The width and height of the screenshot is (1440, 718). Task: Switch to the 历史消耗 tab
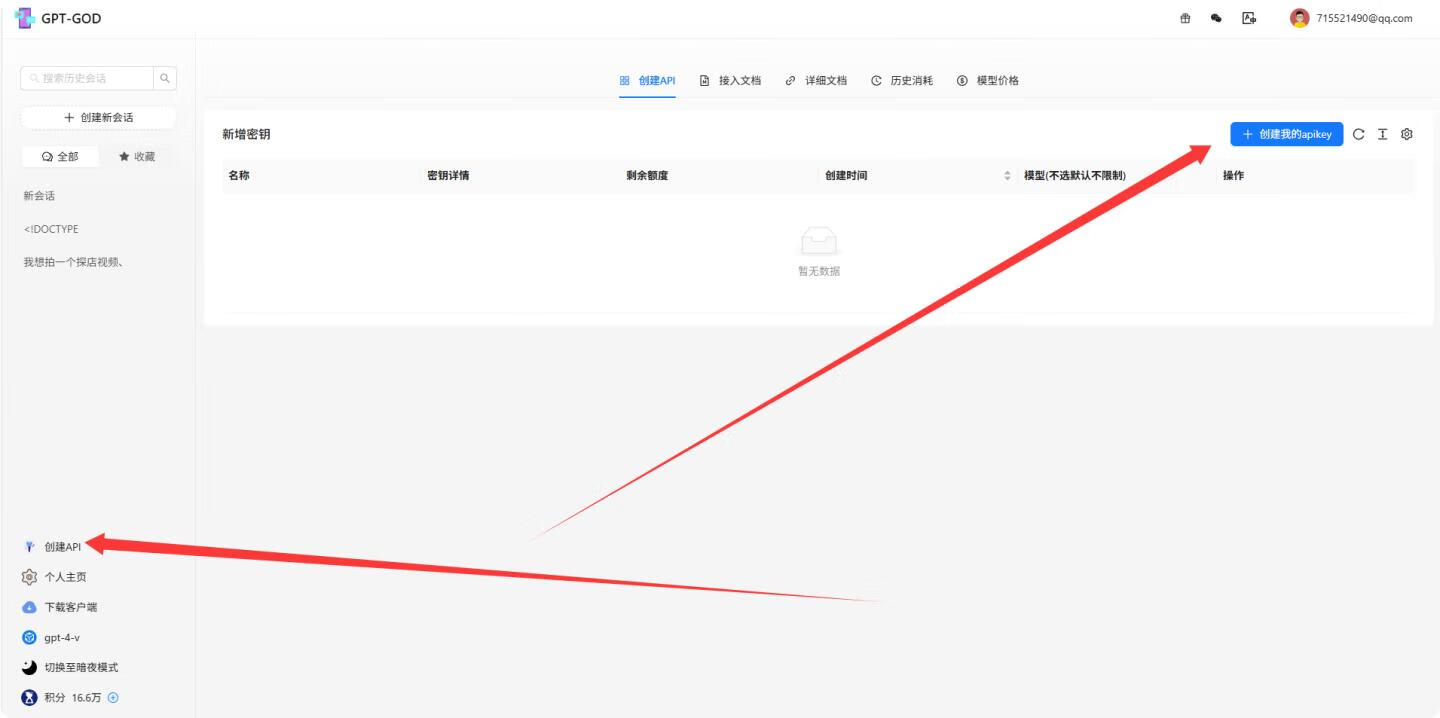click(902, 80)
